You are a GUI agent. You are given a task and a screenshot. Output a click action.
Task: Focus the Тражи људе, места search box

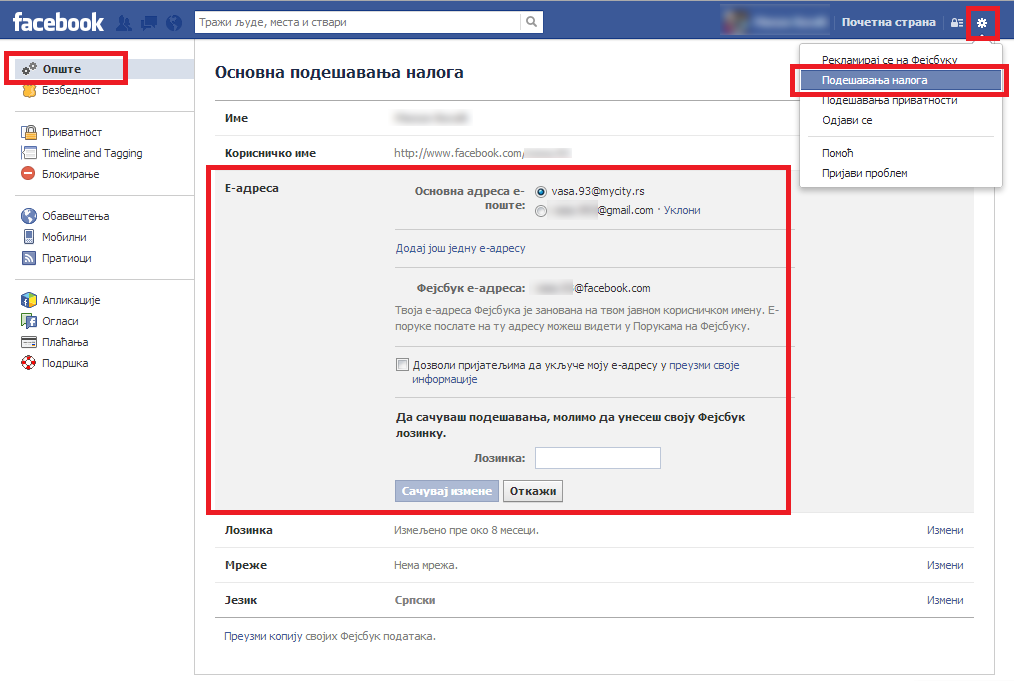(358, 22)
